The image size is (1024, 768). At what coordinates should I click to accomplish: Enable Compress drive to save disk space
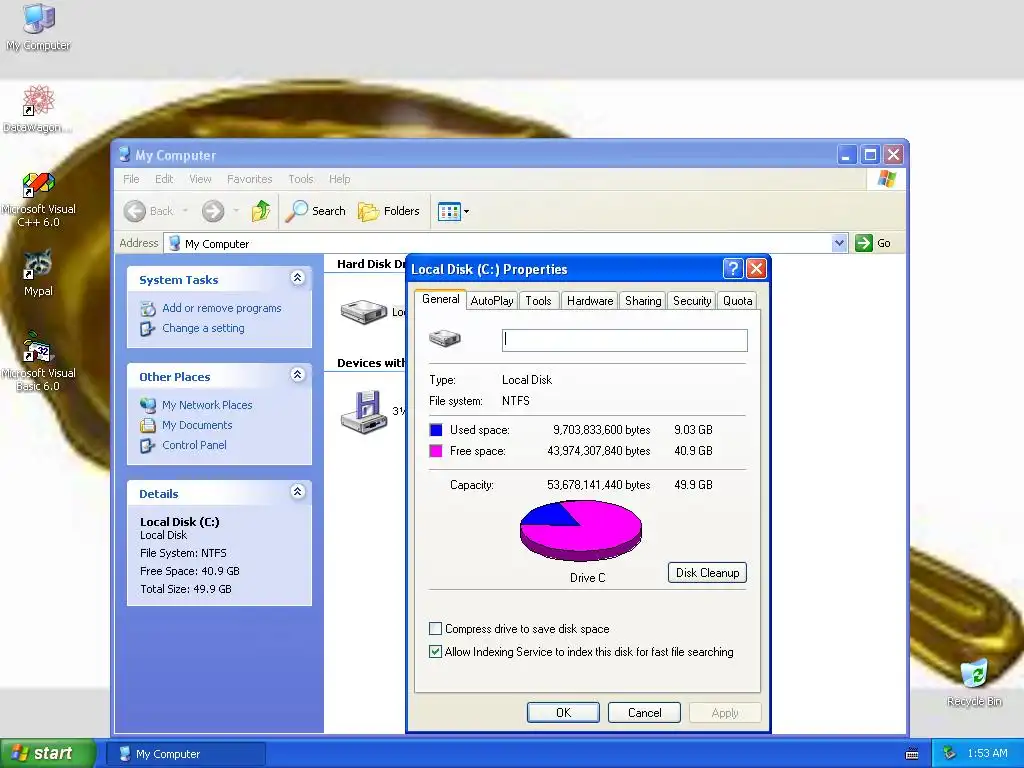click(436, 629)
